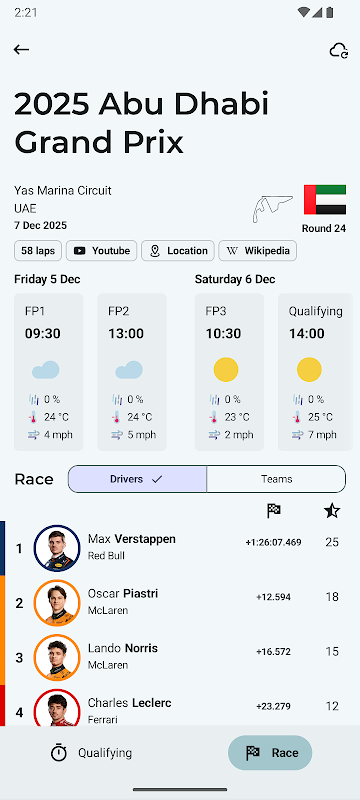This screenshot has height=800, width=360.
Task: Select the Drivers segment toggle
Action: (137, 479)
